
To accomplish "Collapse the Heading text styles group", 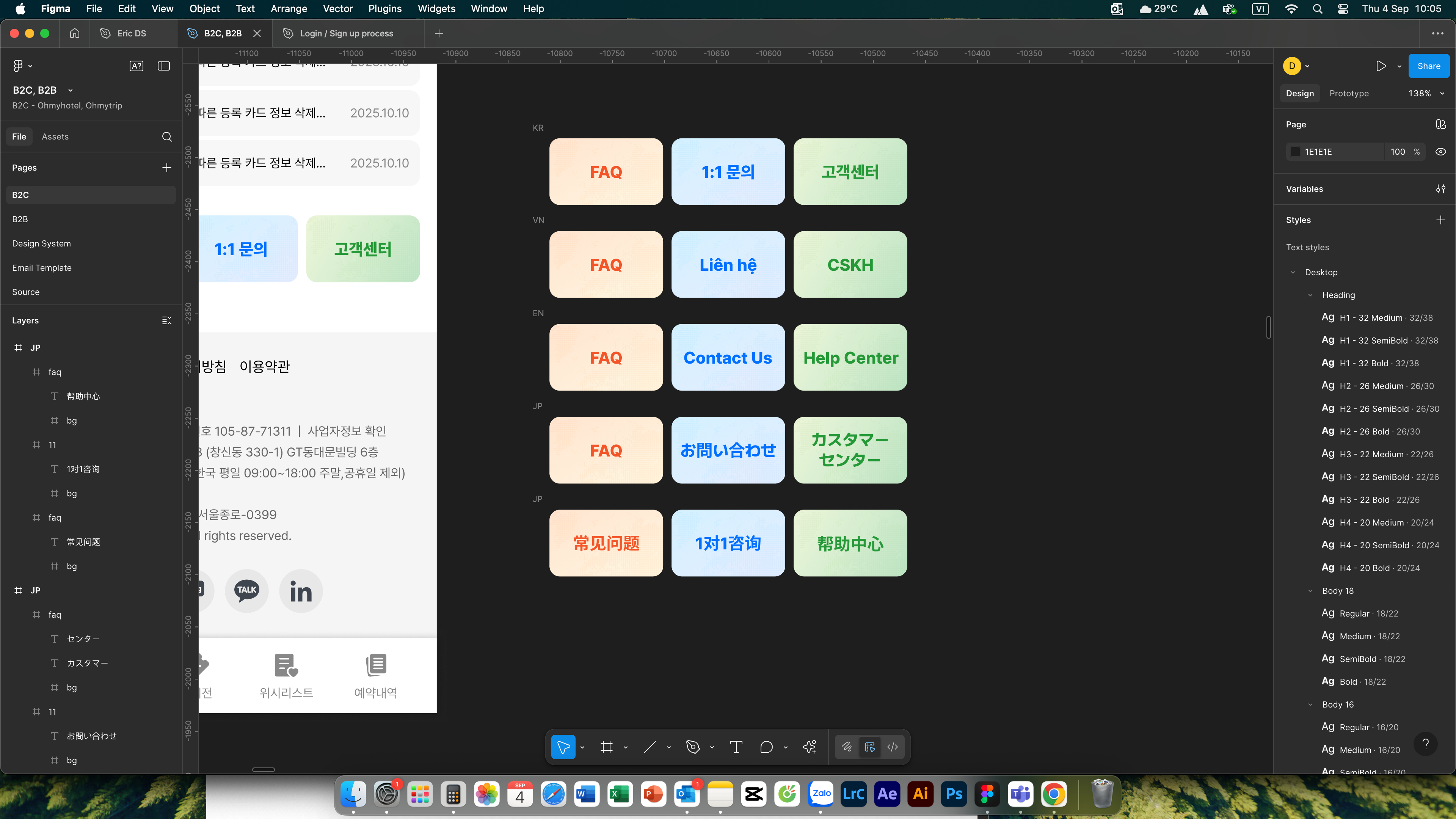I will point(1310,295).
